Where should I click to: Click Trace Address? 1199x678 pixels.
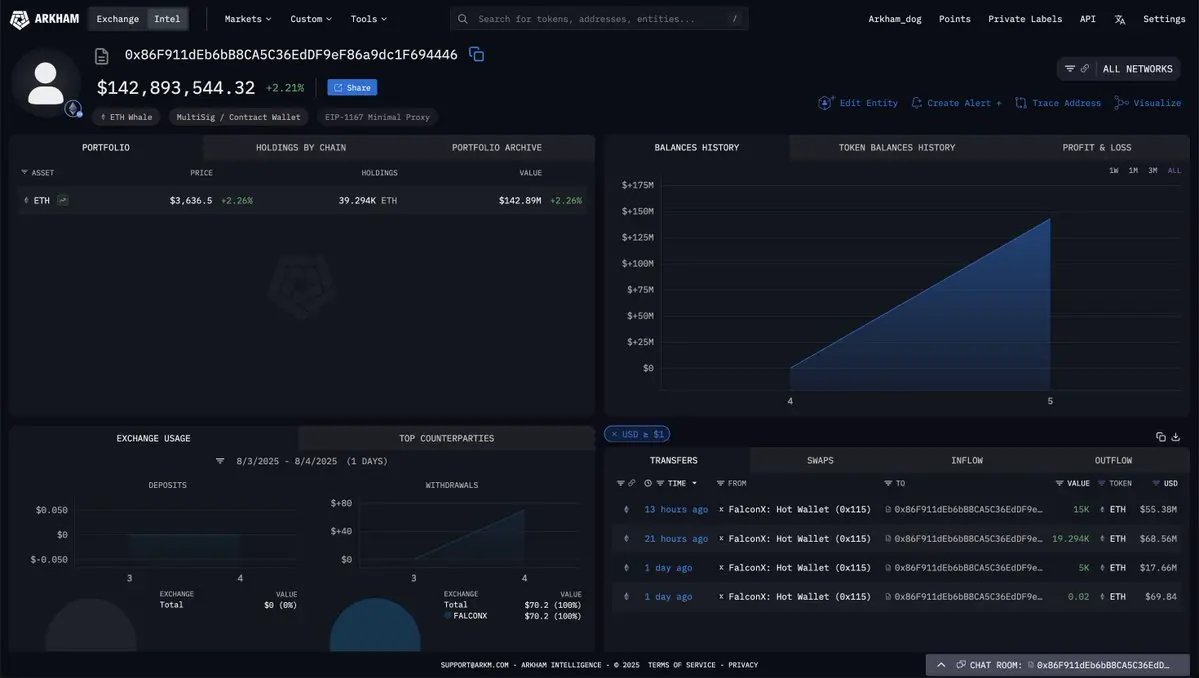[1058, 102]
